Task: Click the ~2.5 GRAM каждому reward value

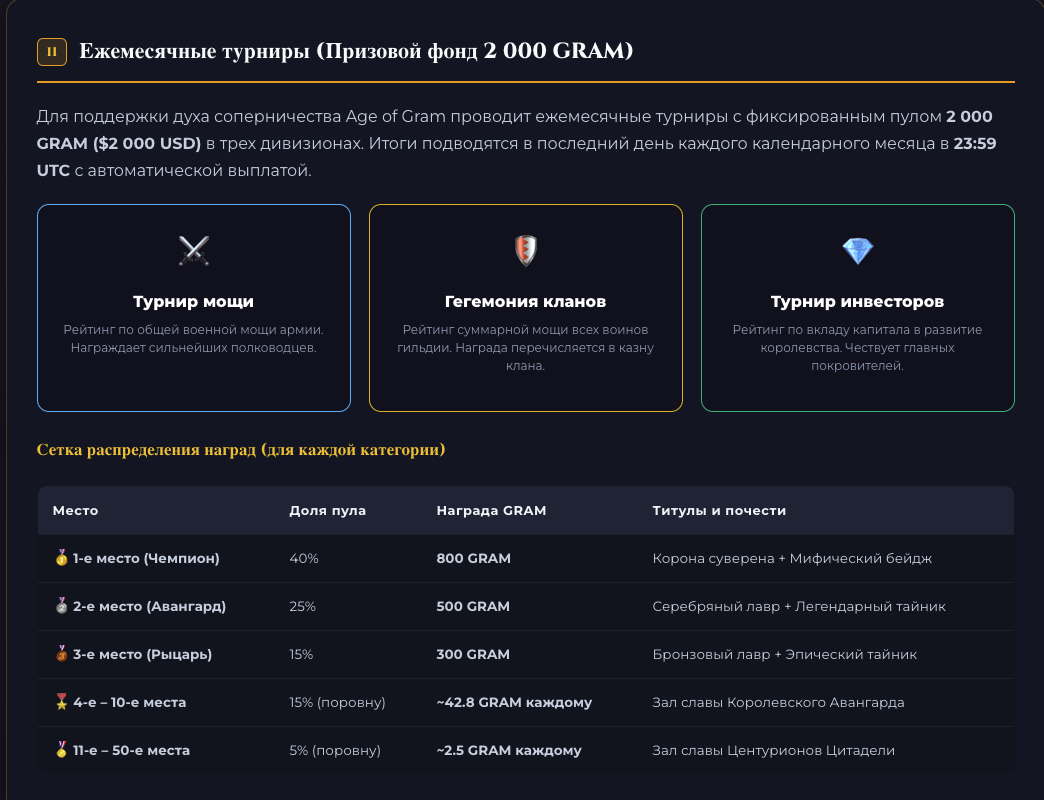Action: (509, 750)
